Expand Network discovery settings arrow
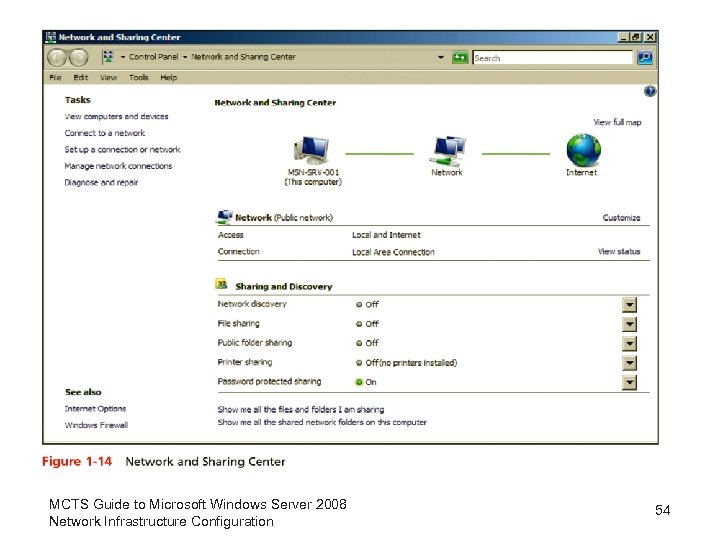The image size is (720, 540). (x=630, y=304)
